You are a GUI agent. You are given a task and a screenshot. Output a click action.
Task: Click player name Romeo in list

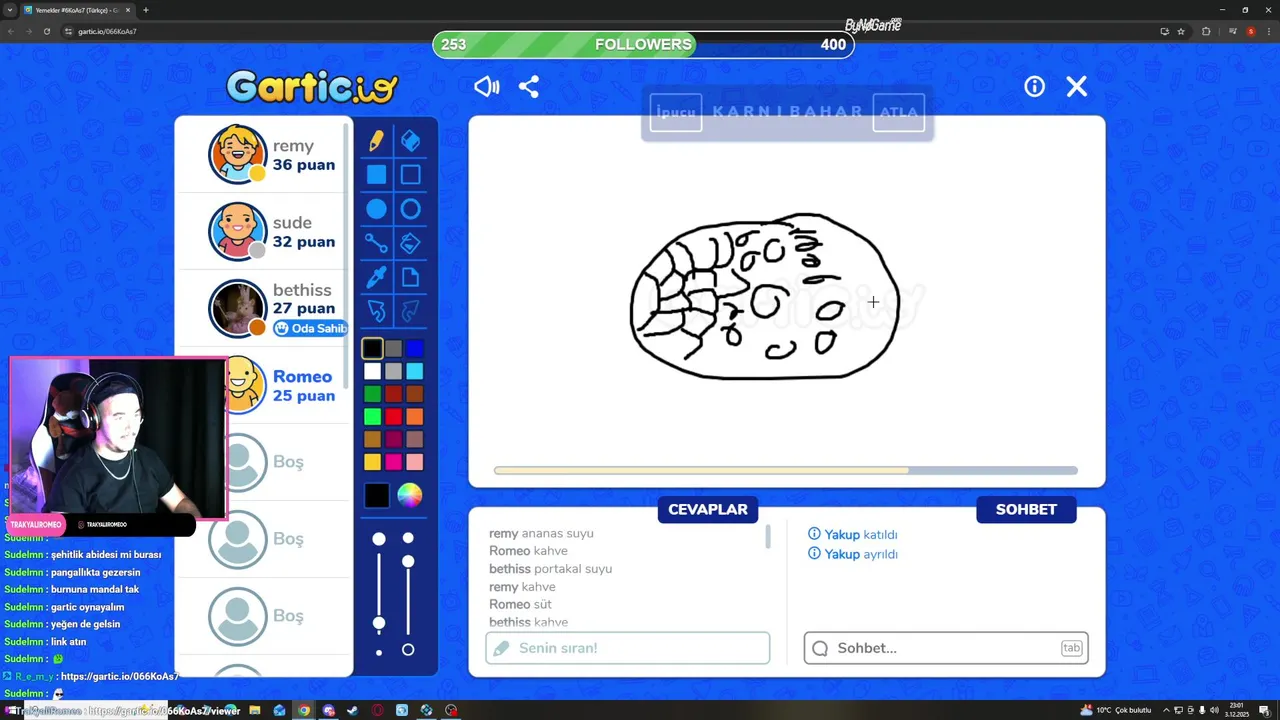[302, 376]
